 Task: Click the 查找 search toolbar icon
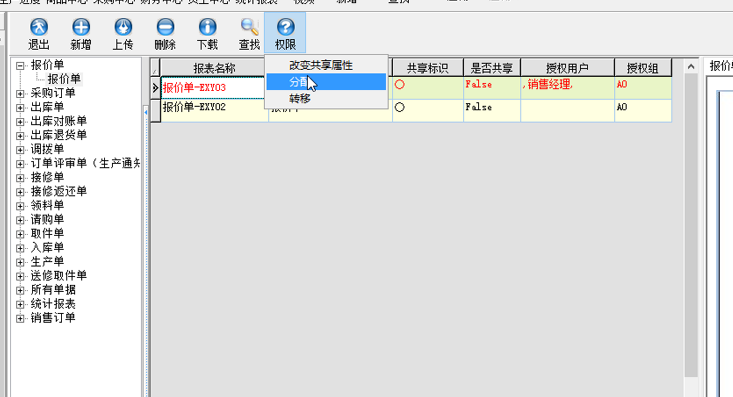[249, 34]
